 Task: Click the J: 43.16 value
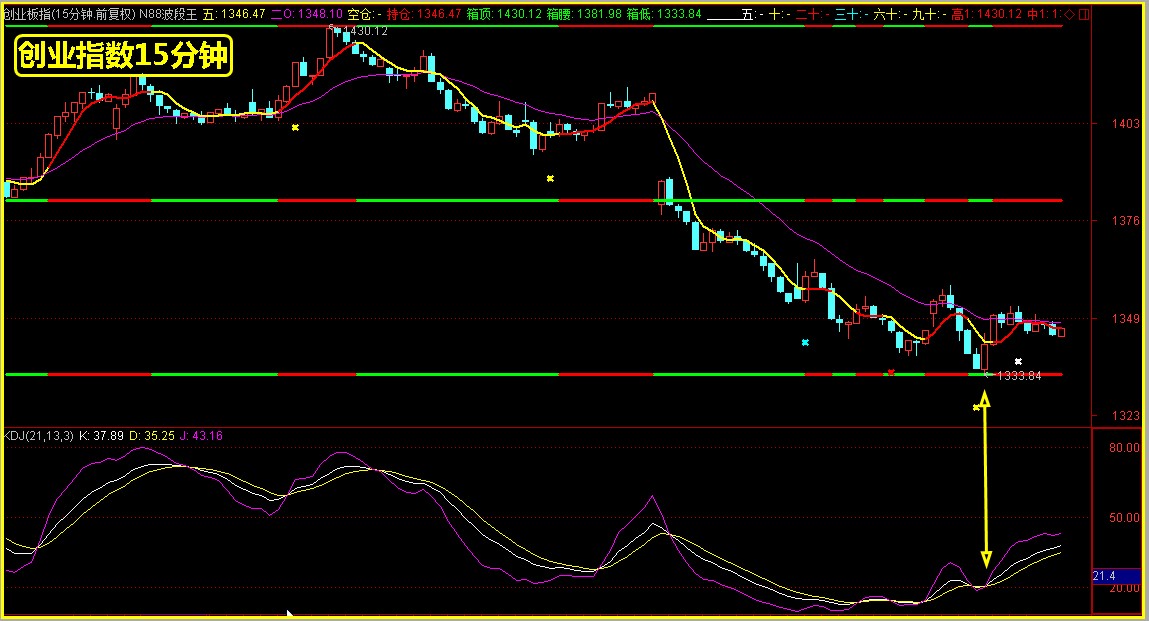(x=201, y=436)
